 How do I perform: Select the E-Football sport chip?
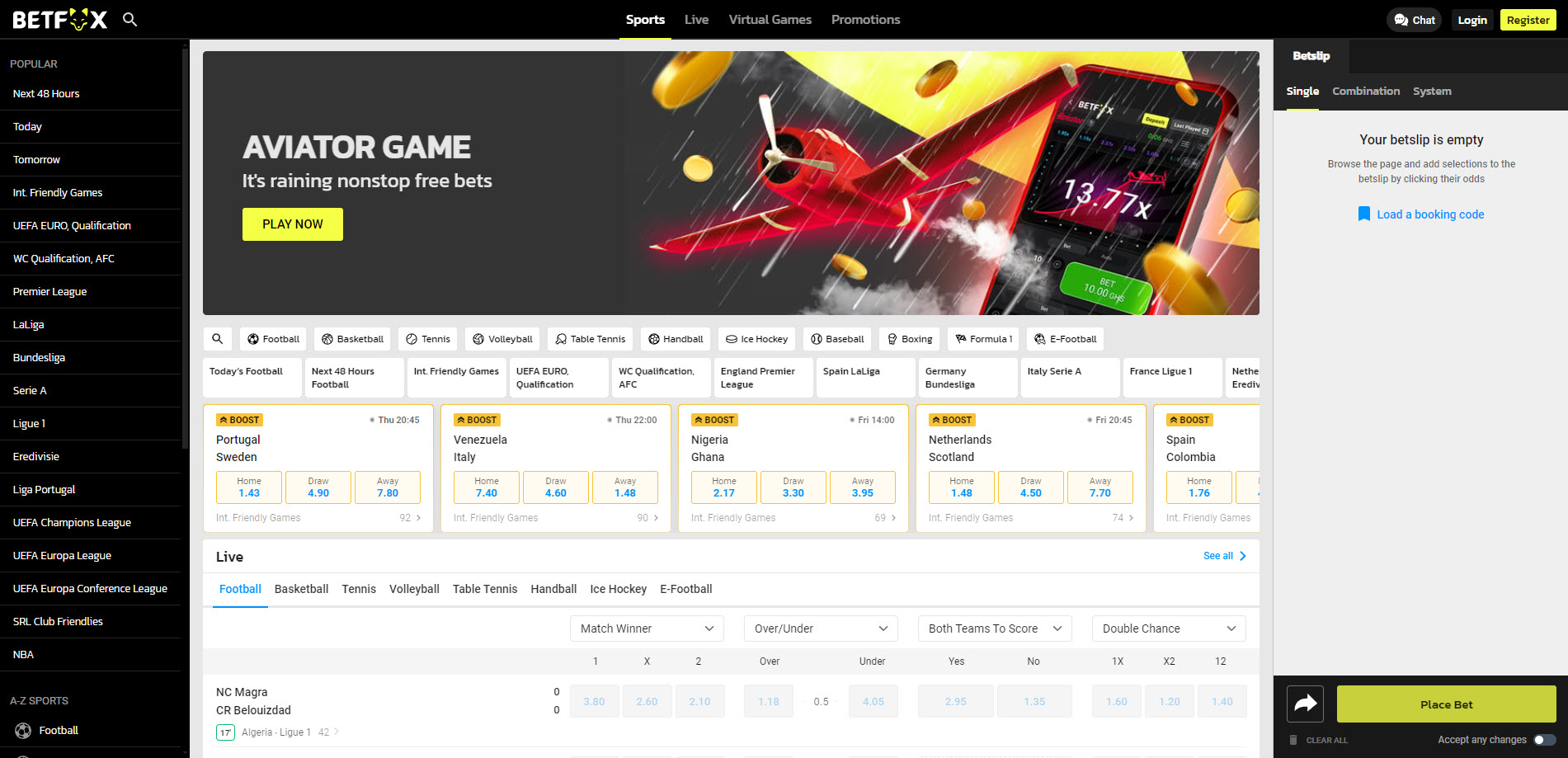(x=1065, y=339)
